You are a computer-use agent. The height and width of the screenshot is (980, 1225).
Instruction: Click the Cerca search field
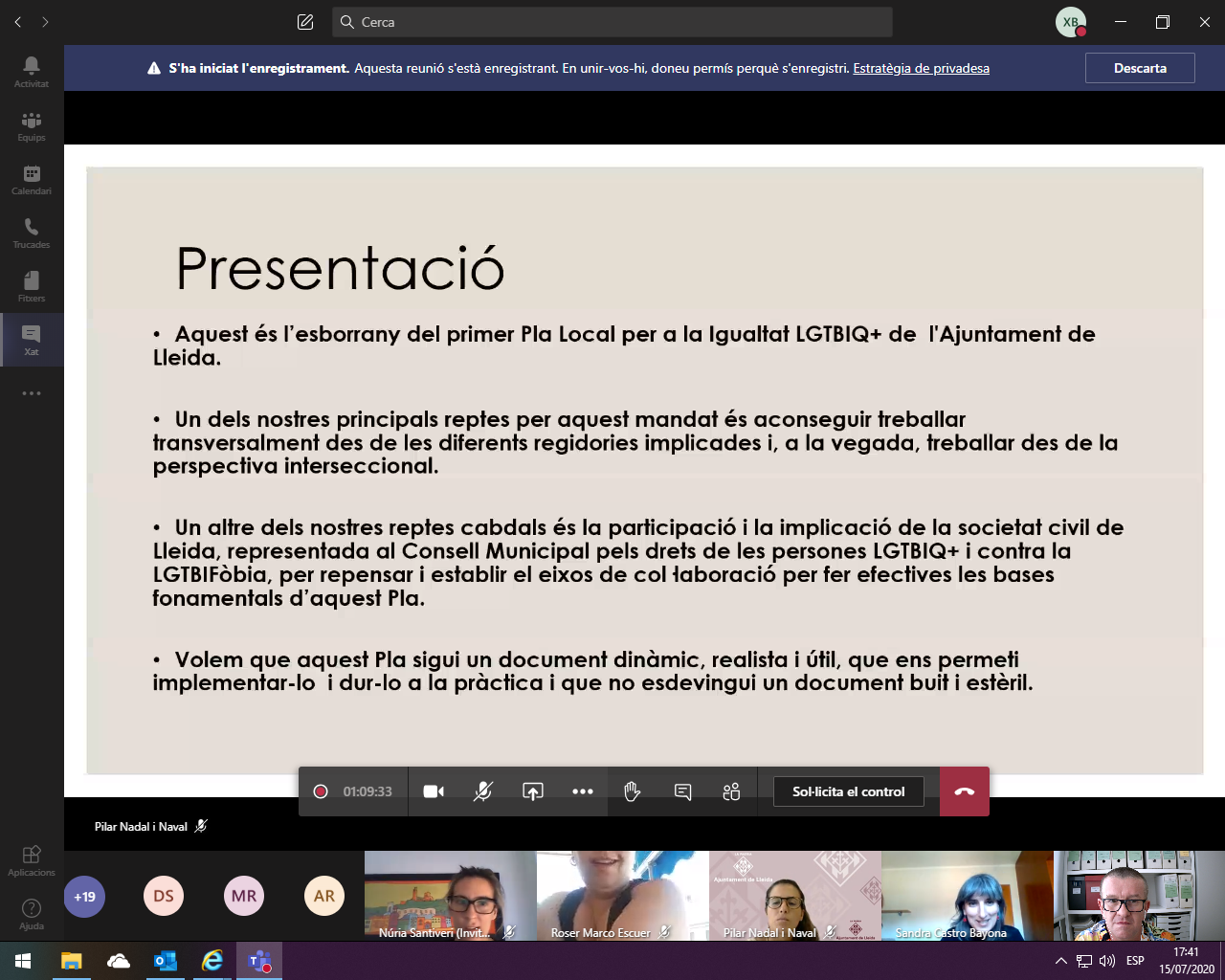coord(612,22)
